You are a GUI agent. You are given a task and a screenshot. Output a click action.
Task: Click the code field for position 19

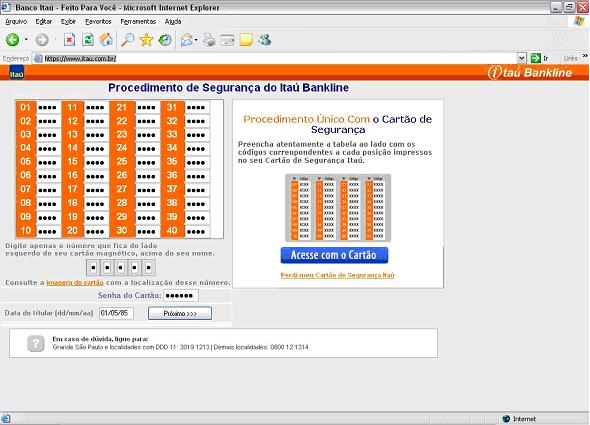click(x=96, y=217)
